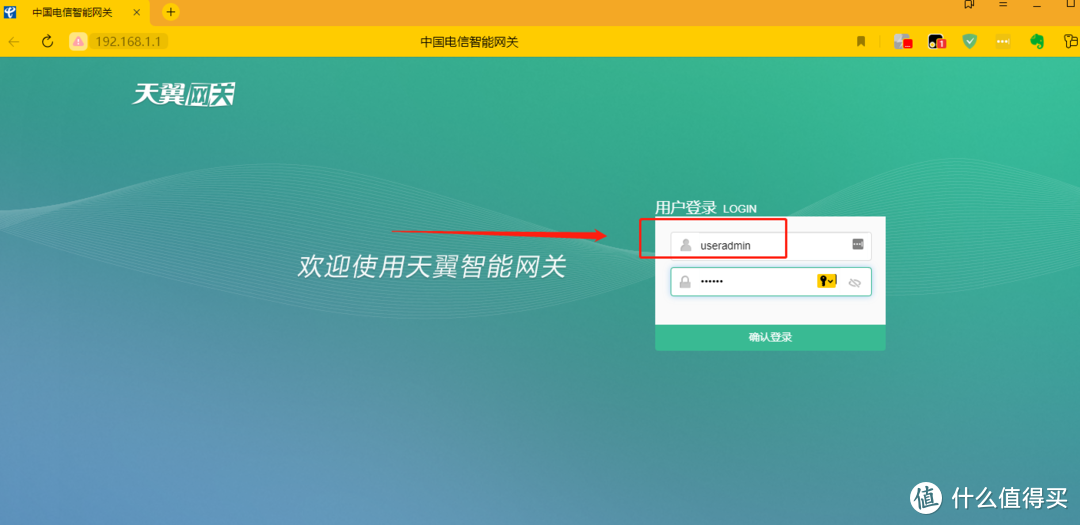
Task: Open the insecure-site warning triangle icon
Action: click(x=78, y=41)
